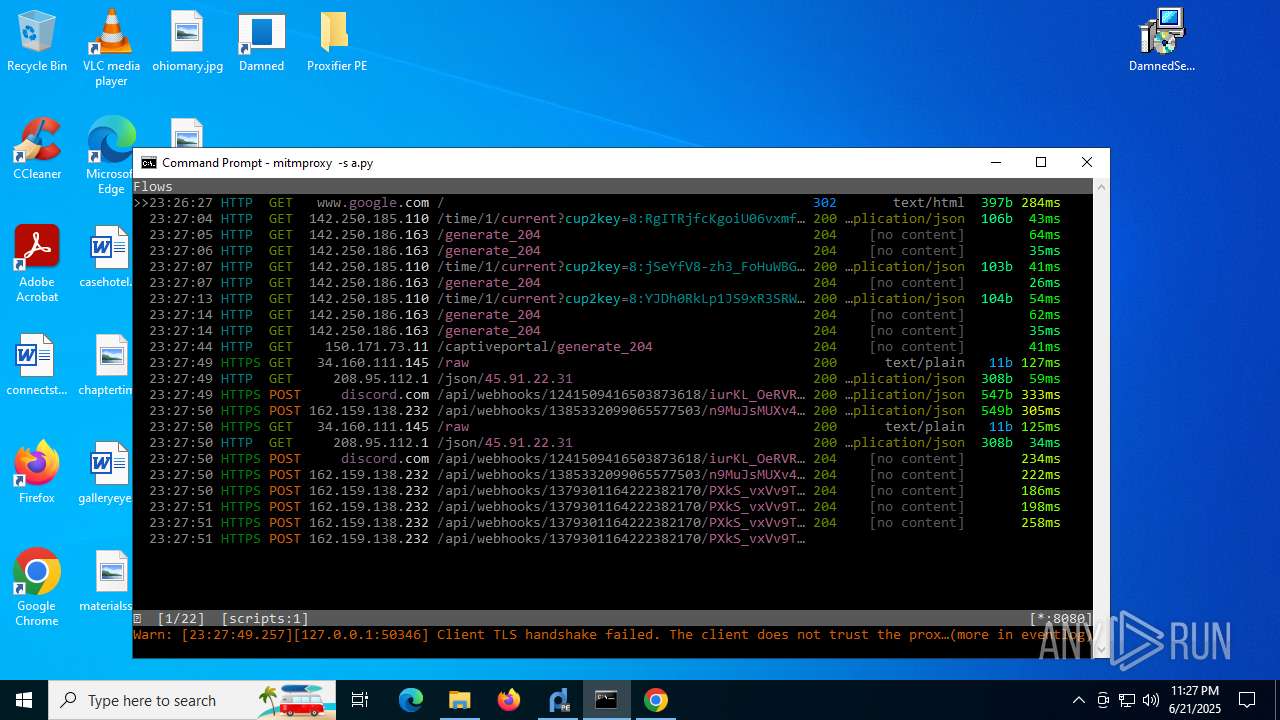
Task: Select the 23:27:05 generate_204 flow
Action: point(612,235)
